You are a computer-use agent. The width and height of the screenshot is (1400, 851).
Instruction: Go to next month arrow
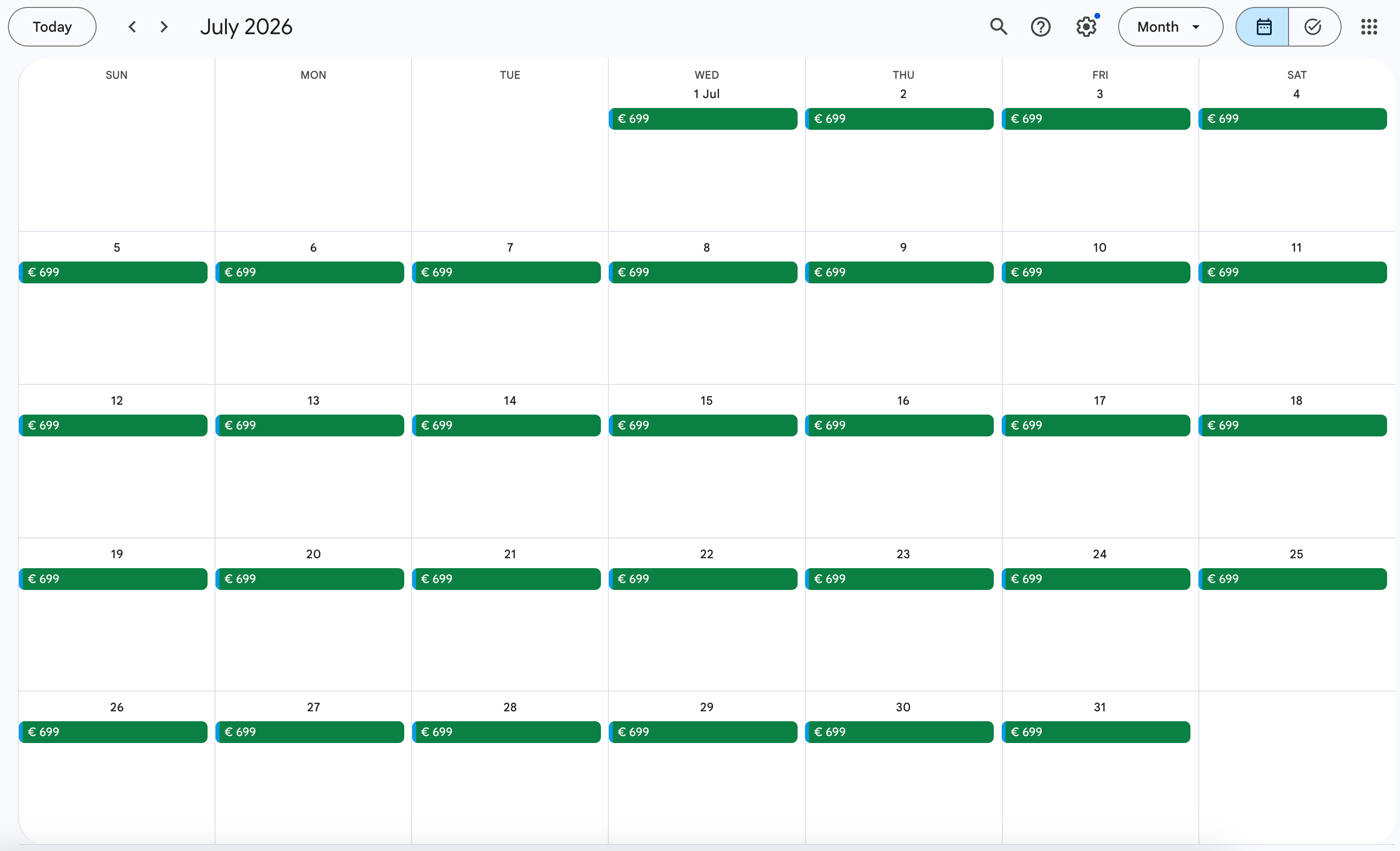coord(164,27)
